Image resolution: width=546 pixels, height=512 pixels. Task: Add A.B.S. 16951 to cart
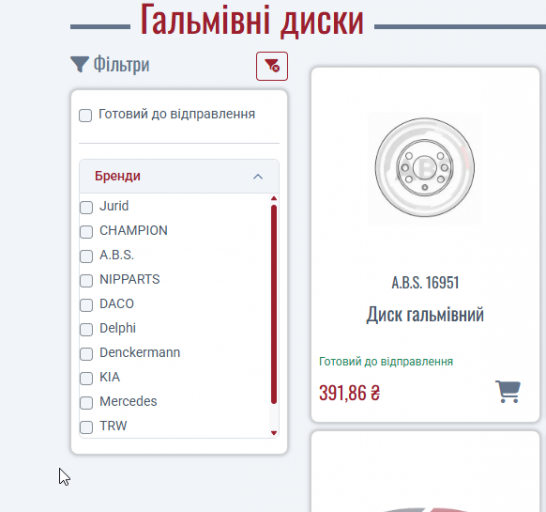point(508,391)
